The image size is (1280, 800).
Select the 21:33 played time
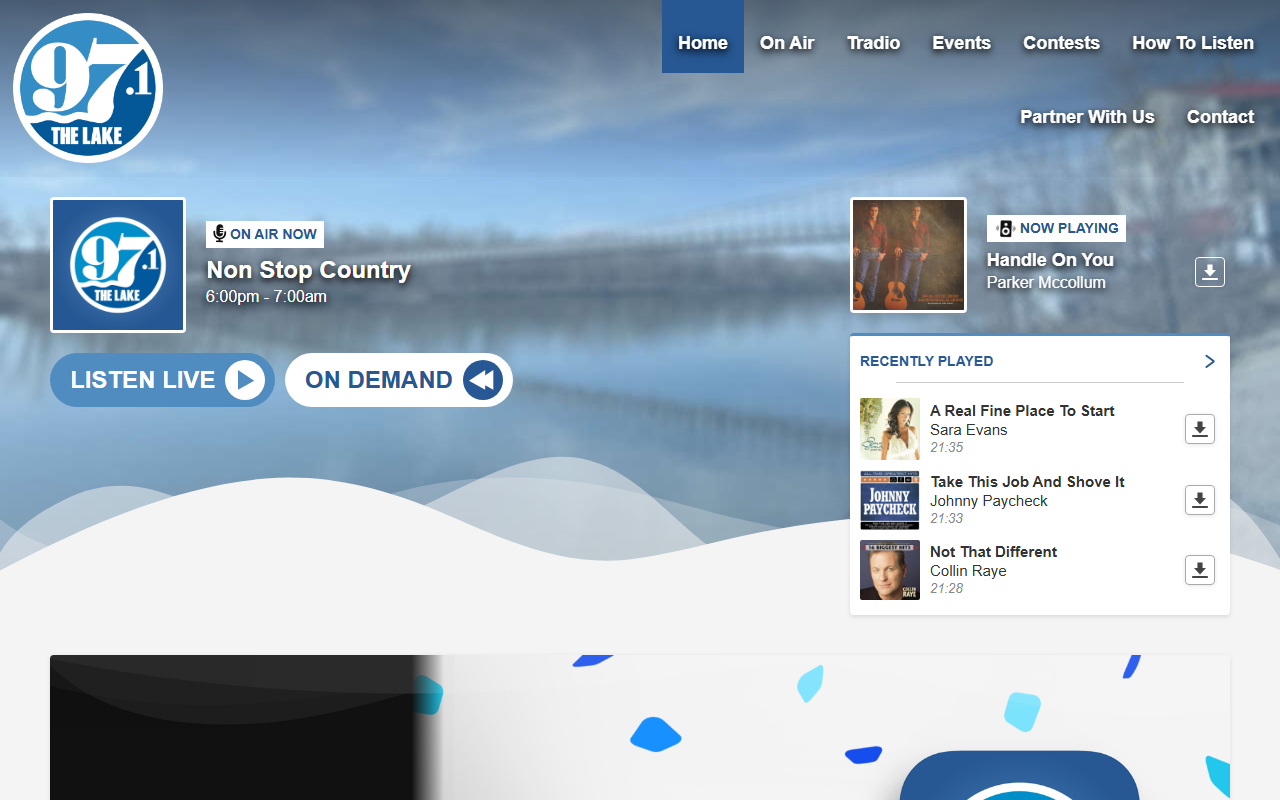[x=947, y=518]
